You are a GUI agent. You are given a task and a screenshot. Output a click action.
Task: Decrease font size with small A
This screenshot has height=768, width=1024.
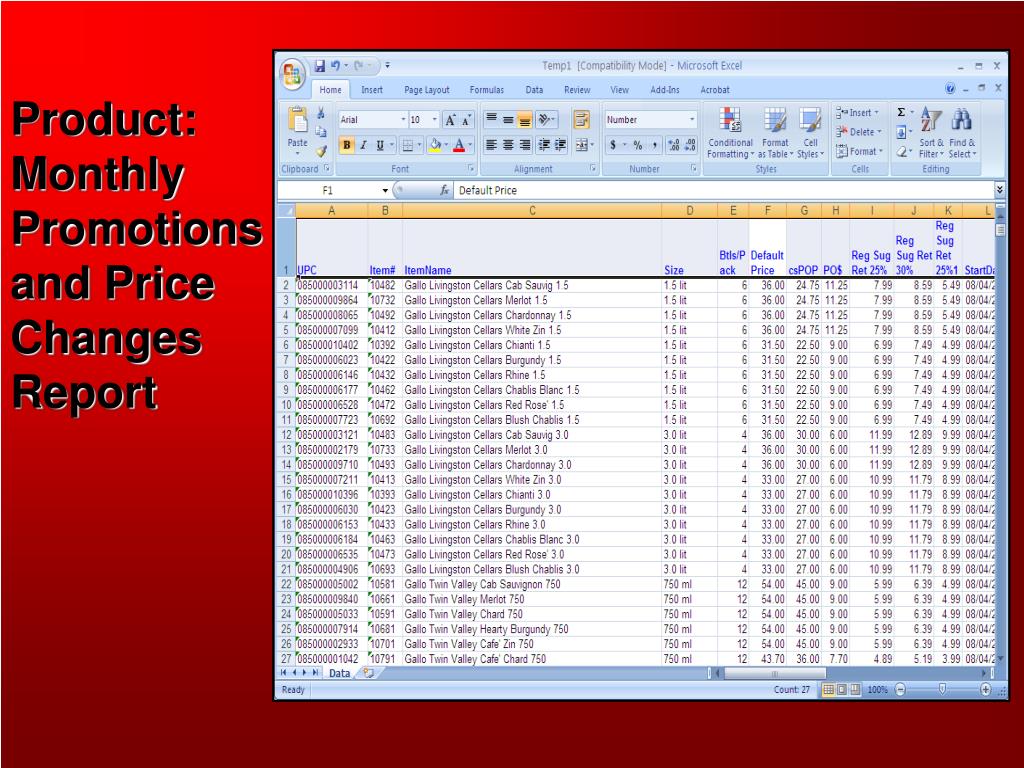466,120
